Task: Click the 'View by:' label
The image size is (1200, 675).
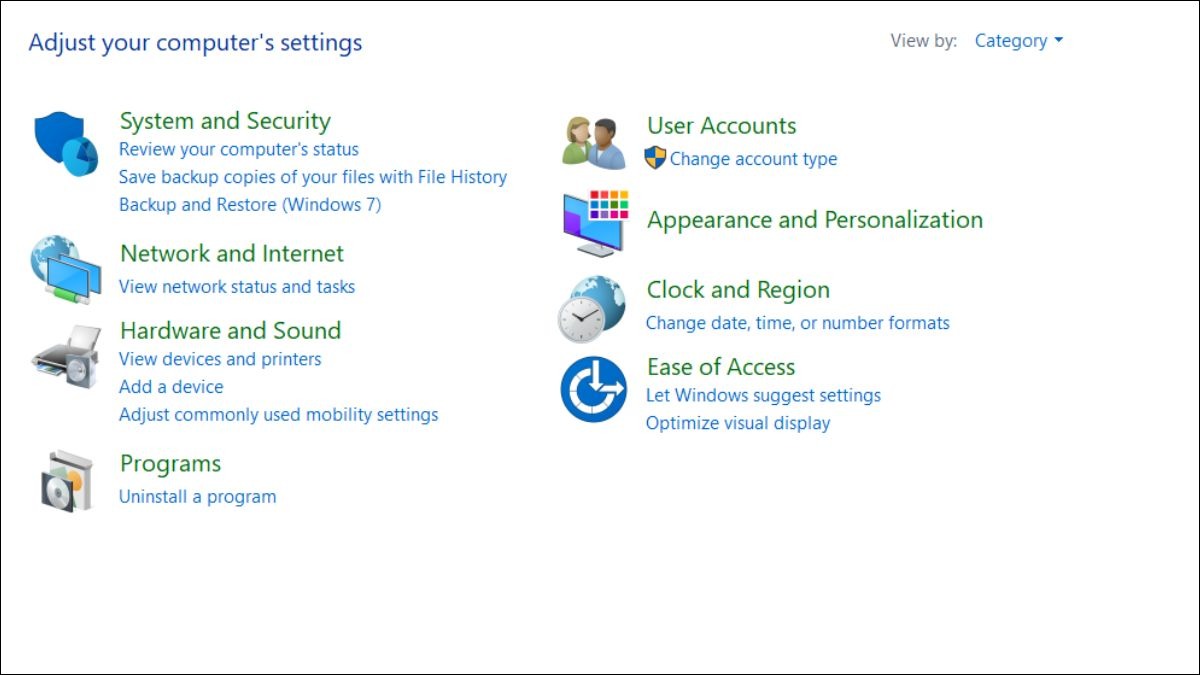Action: pyautogui.click(x=924, y=41)
